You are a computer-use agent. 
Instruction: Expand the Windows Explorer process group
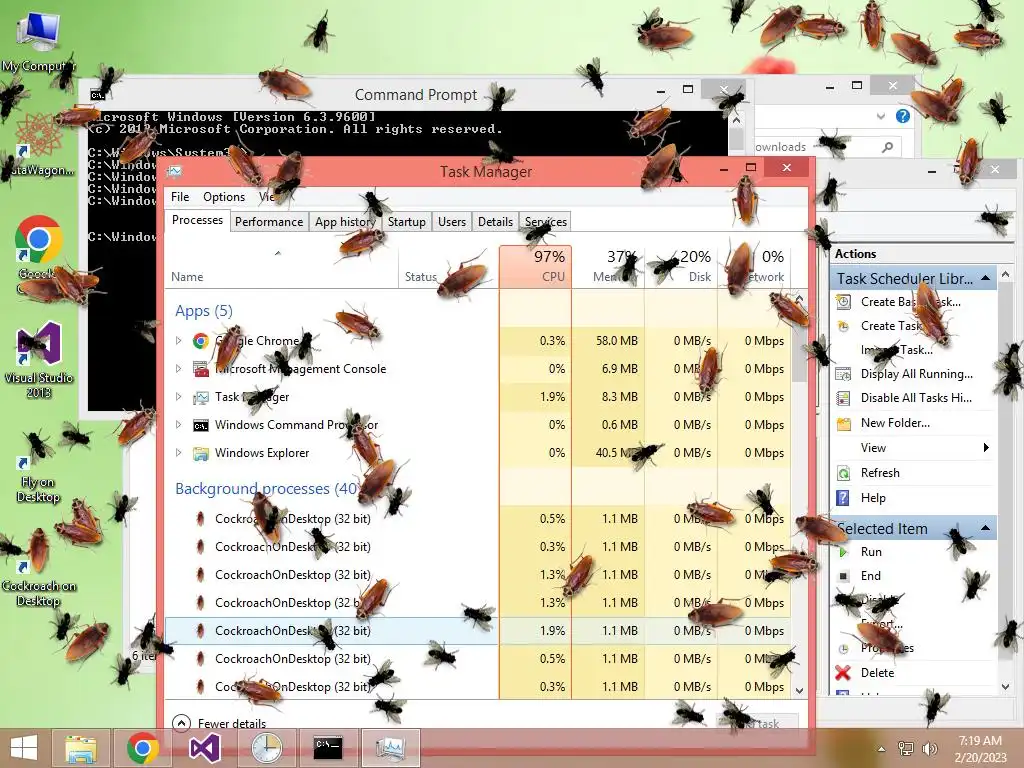(178, 453)
